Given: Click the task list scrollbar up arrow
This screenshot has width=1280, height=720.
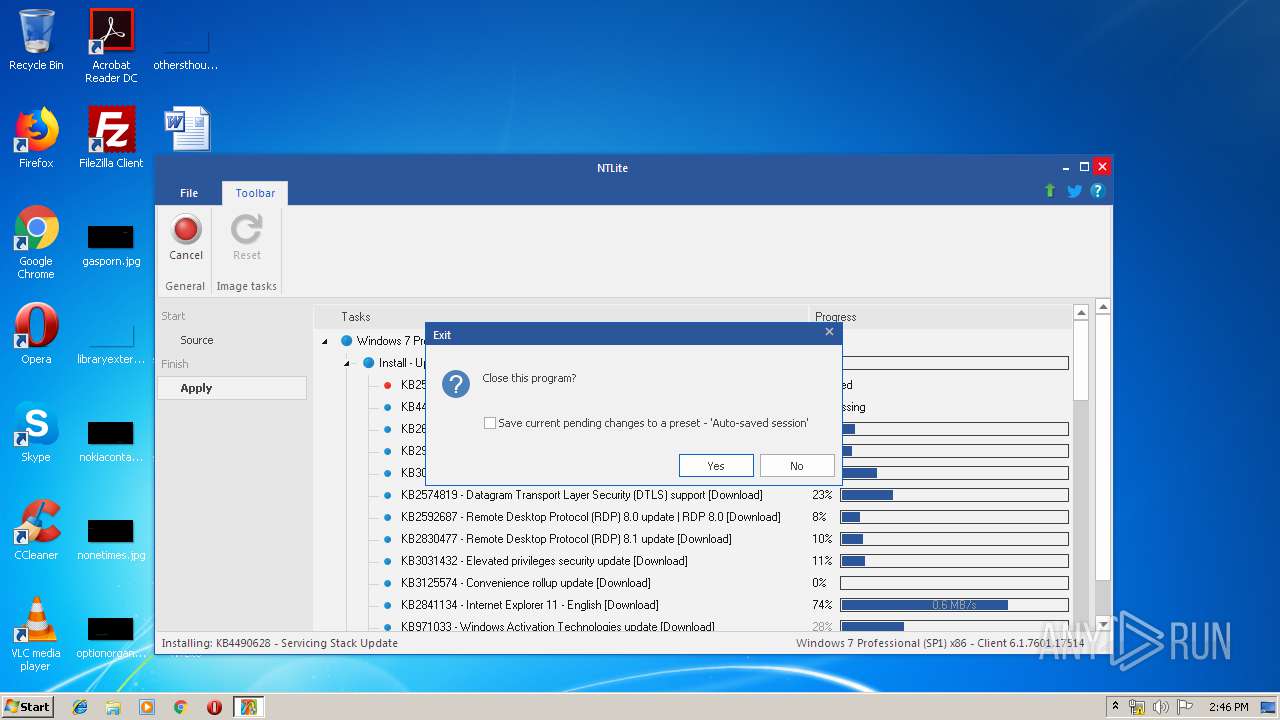Looking at the screenshot, I should (x=1081, y=313).
